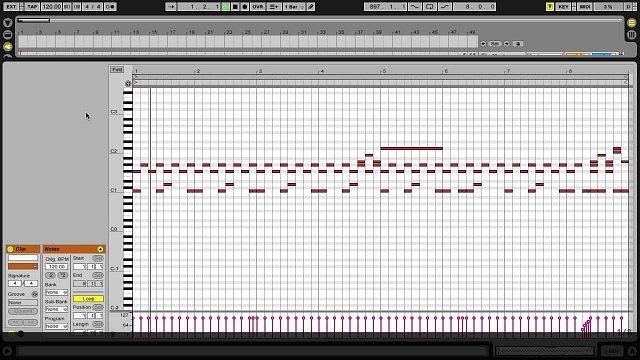Open Session view selector icon
Screen dimensions: 640x360
pyautogui.click(x=632, y=35)
